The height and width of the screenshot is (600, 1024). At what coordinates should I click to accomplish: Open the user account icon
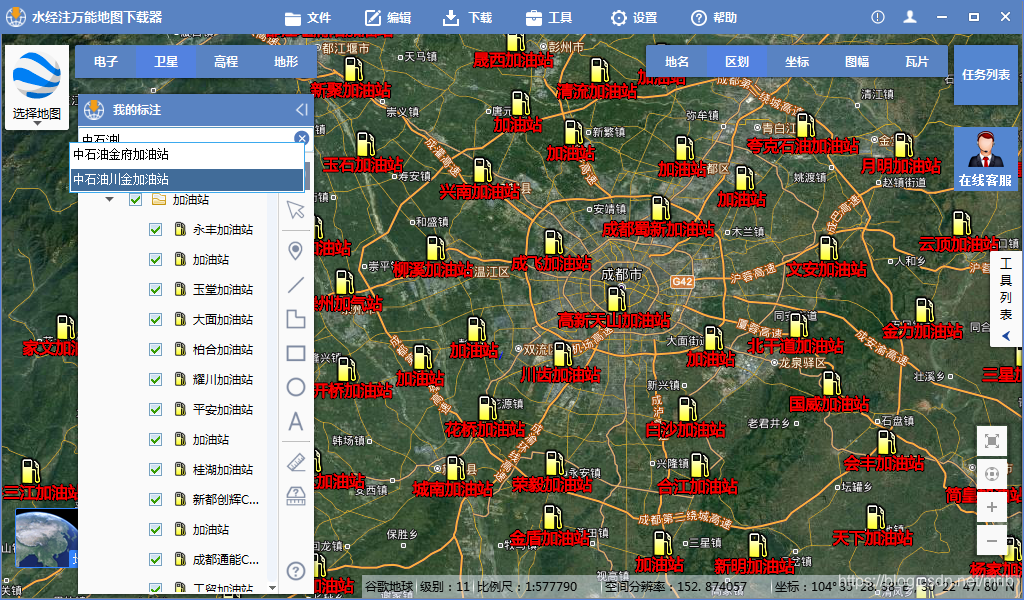click(910, 17)
